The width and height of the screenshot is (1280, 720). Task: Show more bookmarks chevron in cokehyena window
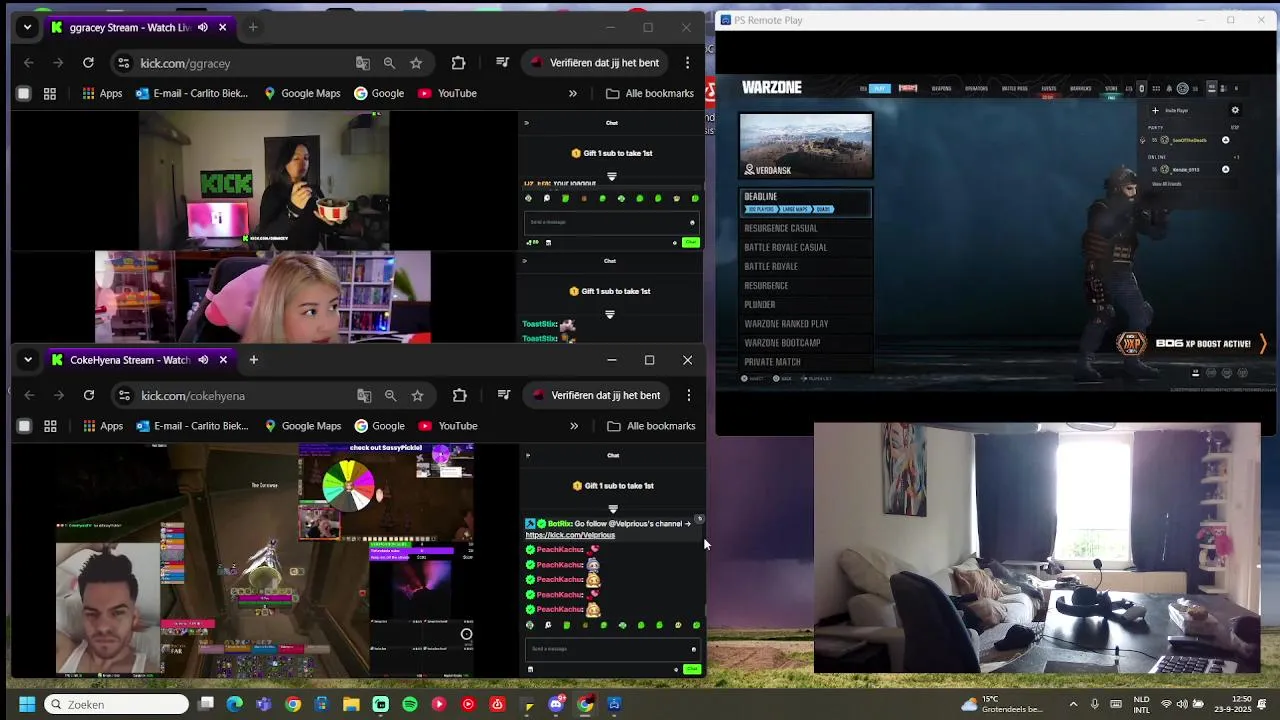pos(574,426)
